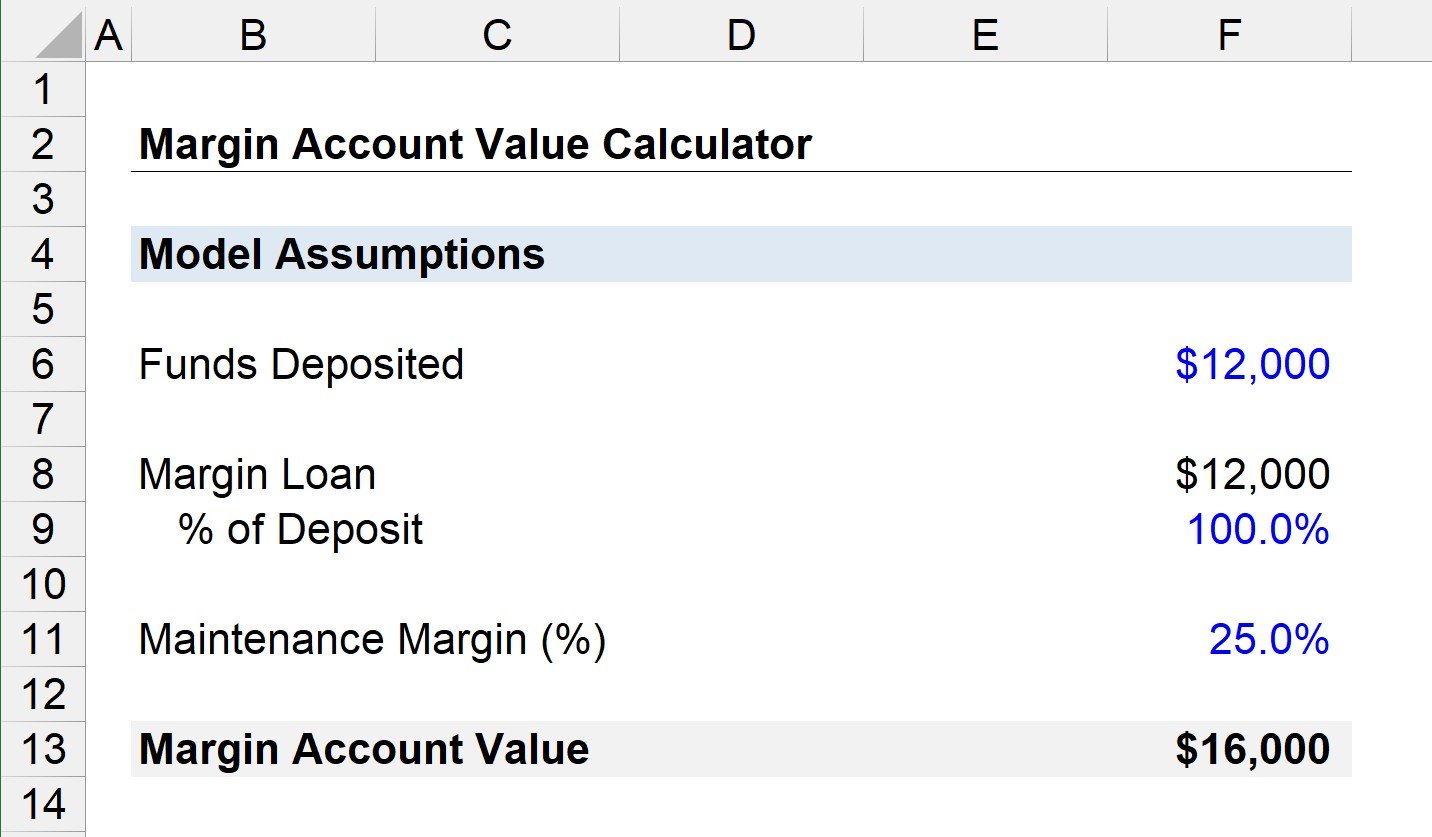Click row header 7
Image resolution: width=1432 pixels, height=837 pixels.
[43, 419]
